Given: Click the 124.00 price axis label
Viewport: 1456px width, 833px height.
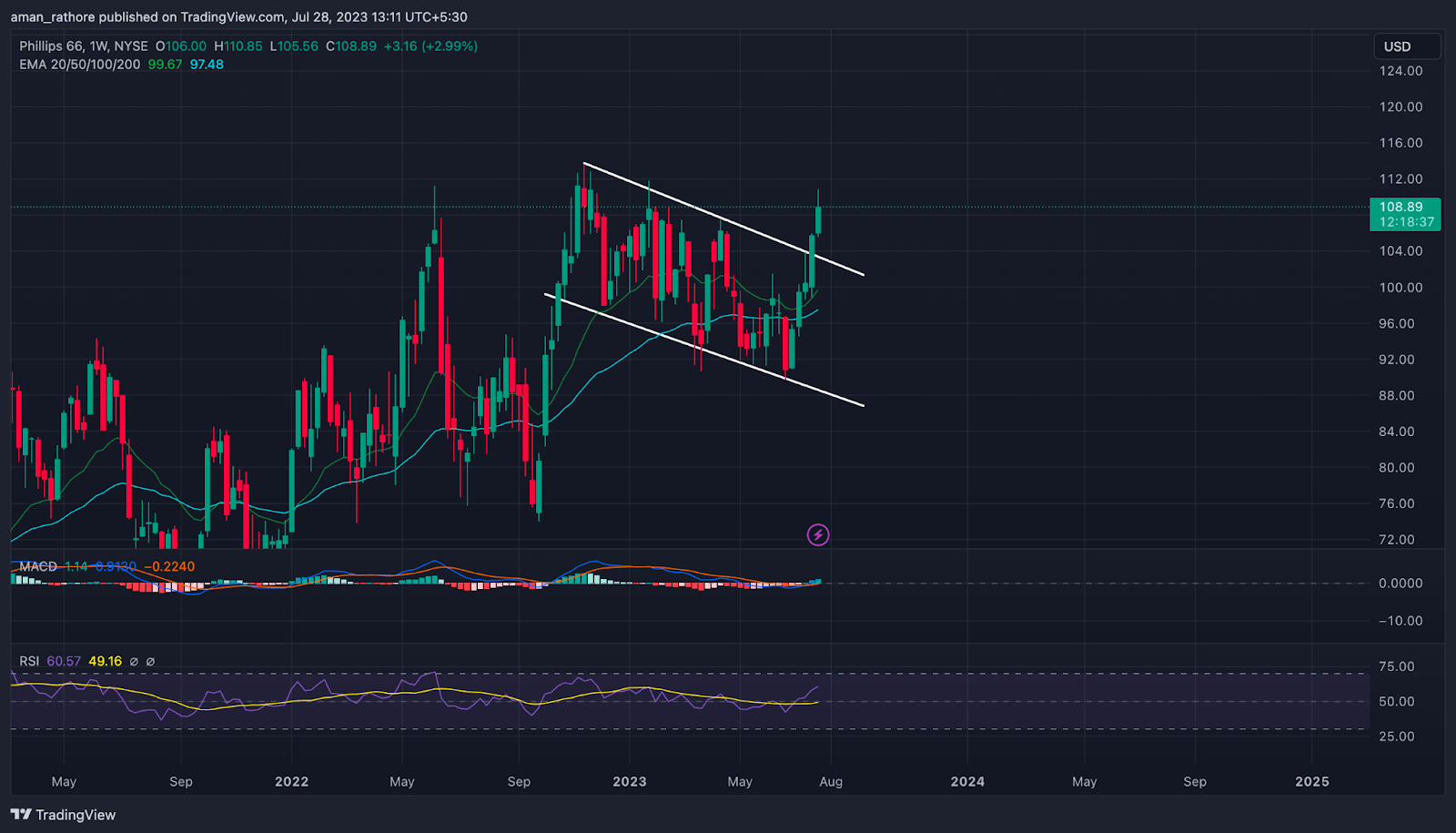Looking at the screenshot, I should pyautogui.click(x=1400, y=71).
